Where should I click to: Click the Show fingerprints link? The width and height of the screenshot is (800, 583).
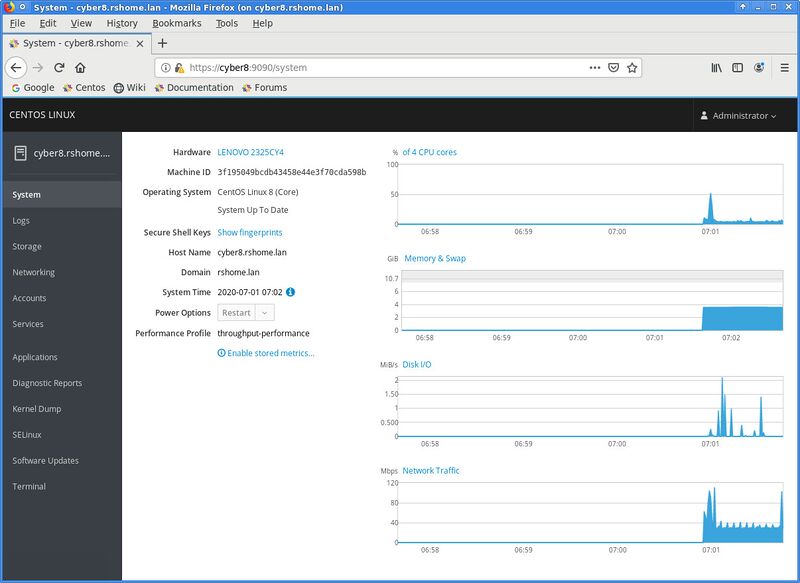tap(250, 232)
